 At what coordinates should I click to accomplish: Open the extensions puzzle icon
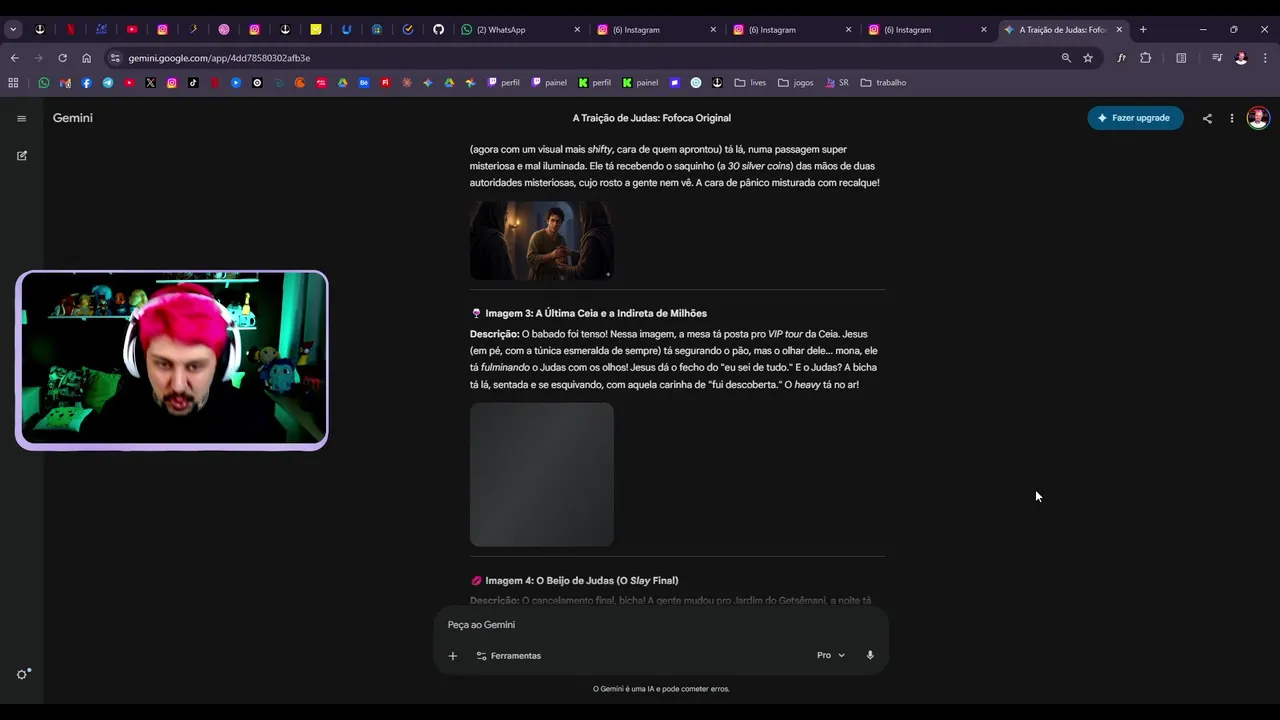pos(1146,58)
